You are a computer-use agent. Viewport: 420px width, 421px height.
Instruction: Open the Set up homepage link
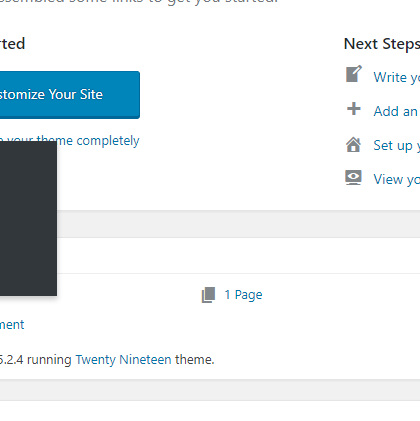point(396,146)
